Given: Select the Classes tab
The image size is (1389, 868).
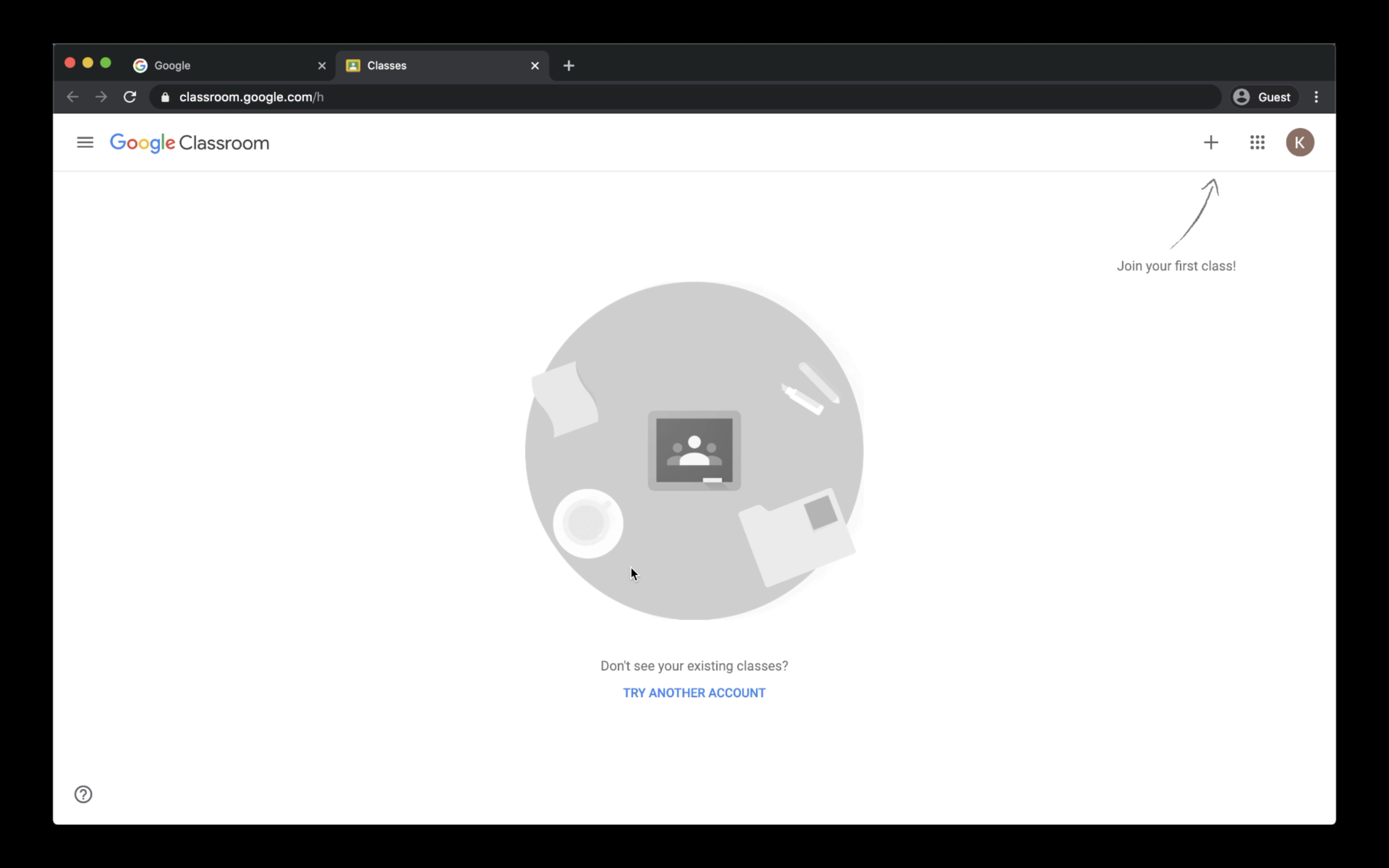Looking at the screenshot, I should 442,66.
